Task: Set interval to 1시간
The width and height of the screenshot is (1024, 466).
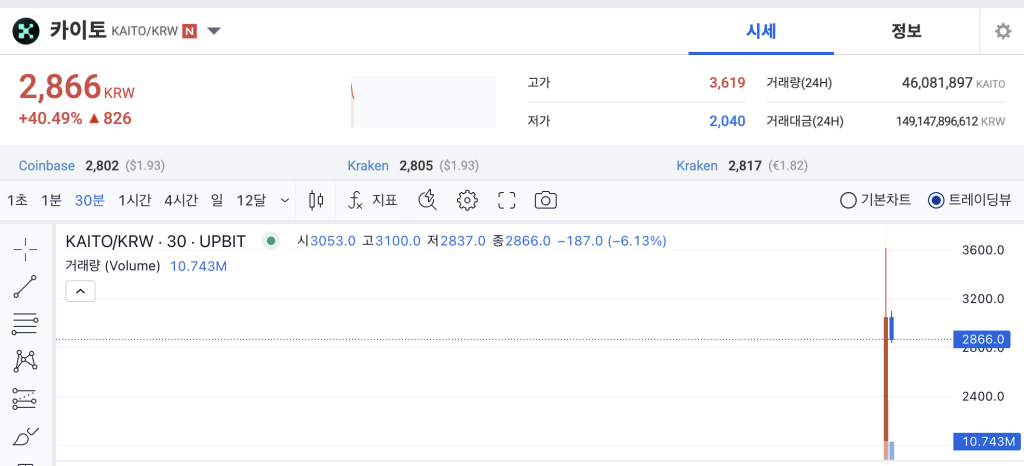Action: coord(135,200)
